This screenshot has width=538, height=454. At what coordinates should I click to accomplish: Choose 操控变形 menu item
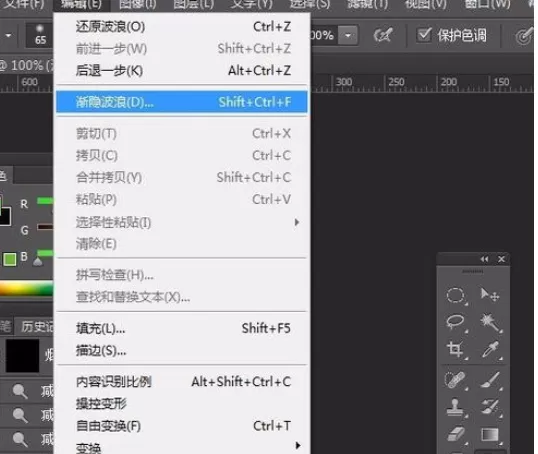[182, 404]
